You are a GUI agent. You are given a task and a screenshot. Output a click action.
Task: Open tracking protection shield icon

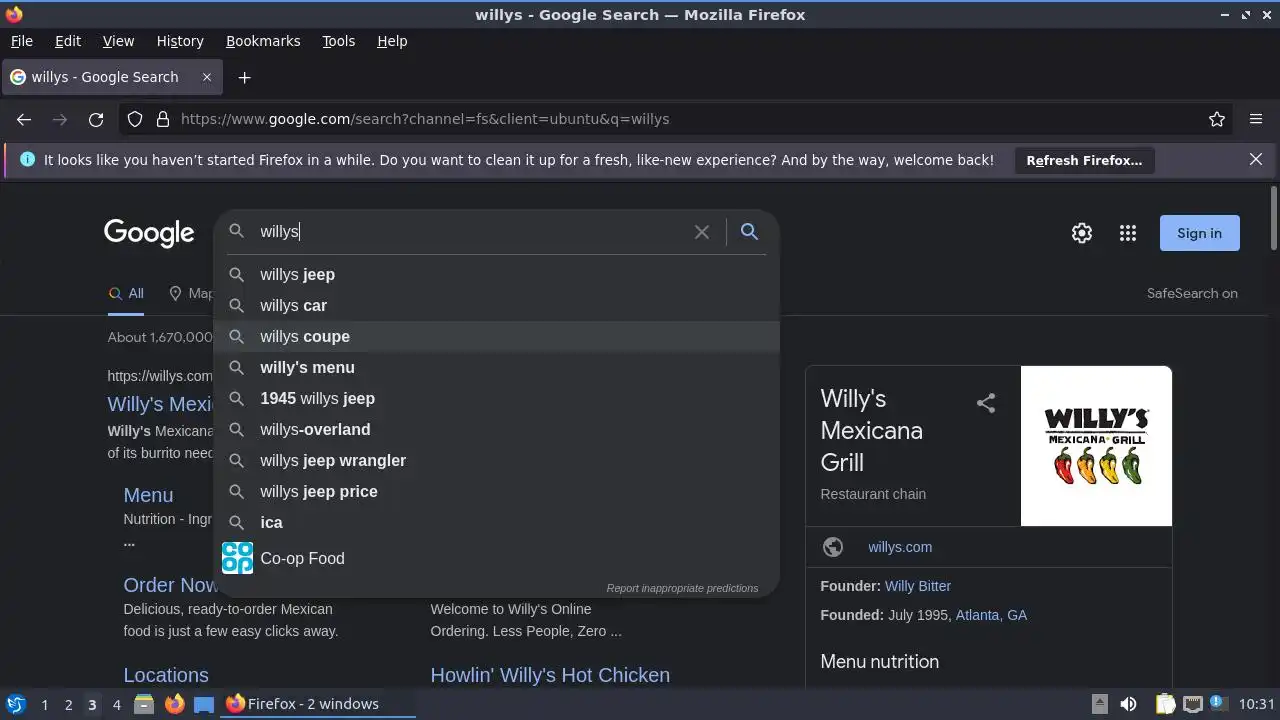coord(135,119)
